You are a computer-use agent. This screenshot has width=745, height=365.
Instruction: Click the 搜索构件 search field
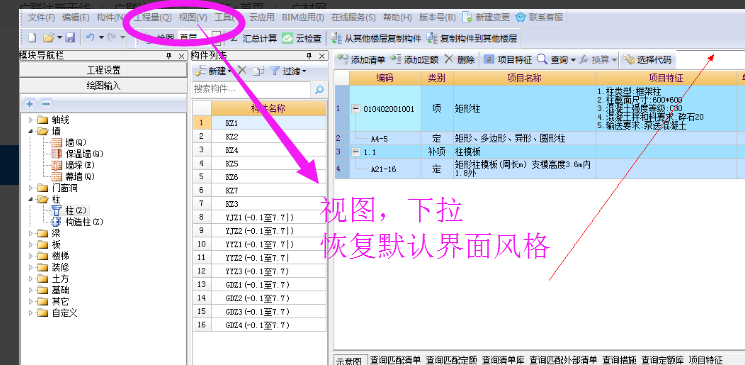pos(251,89)
